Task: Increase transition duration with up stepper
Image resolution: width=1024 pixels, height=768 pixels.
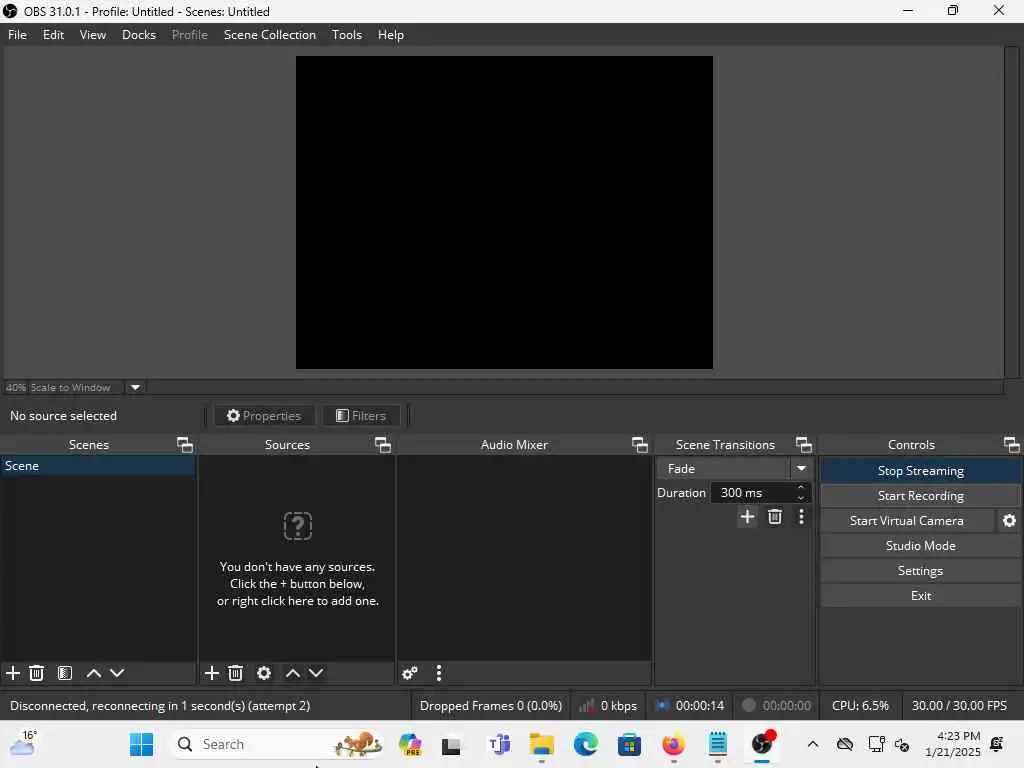Action: 801,487
